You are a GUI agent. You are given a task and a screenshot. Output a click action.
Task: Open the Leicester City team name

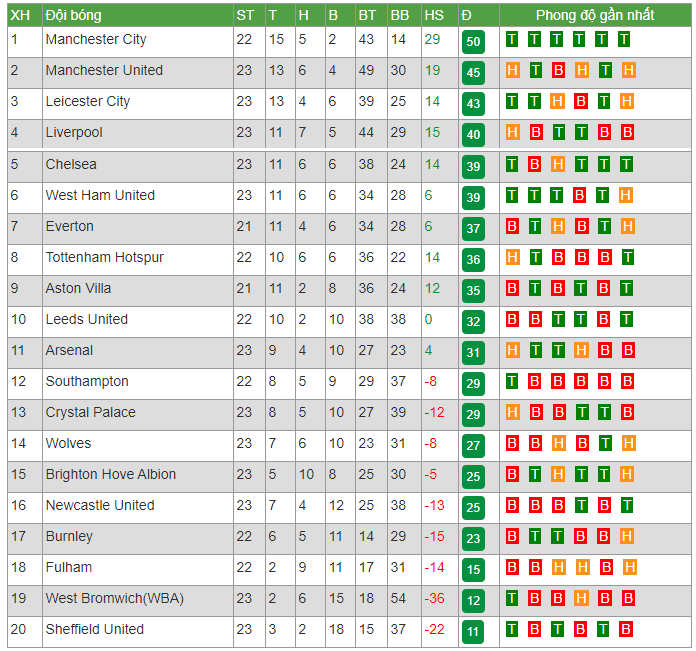(x=88, y=101)
